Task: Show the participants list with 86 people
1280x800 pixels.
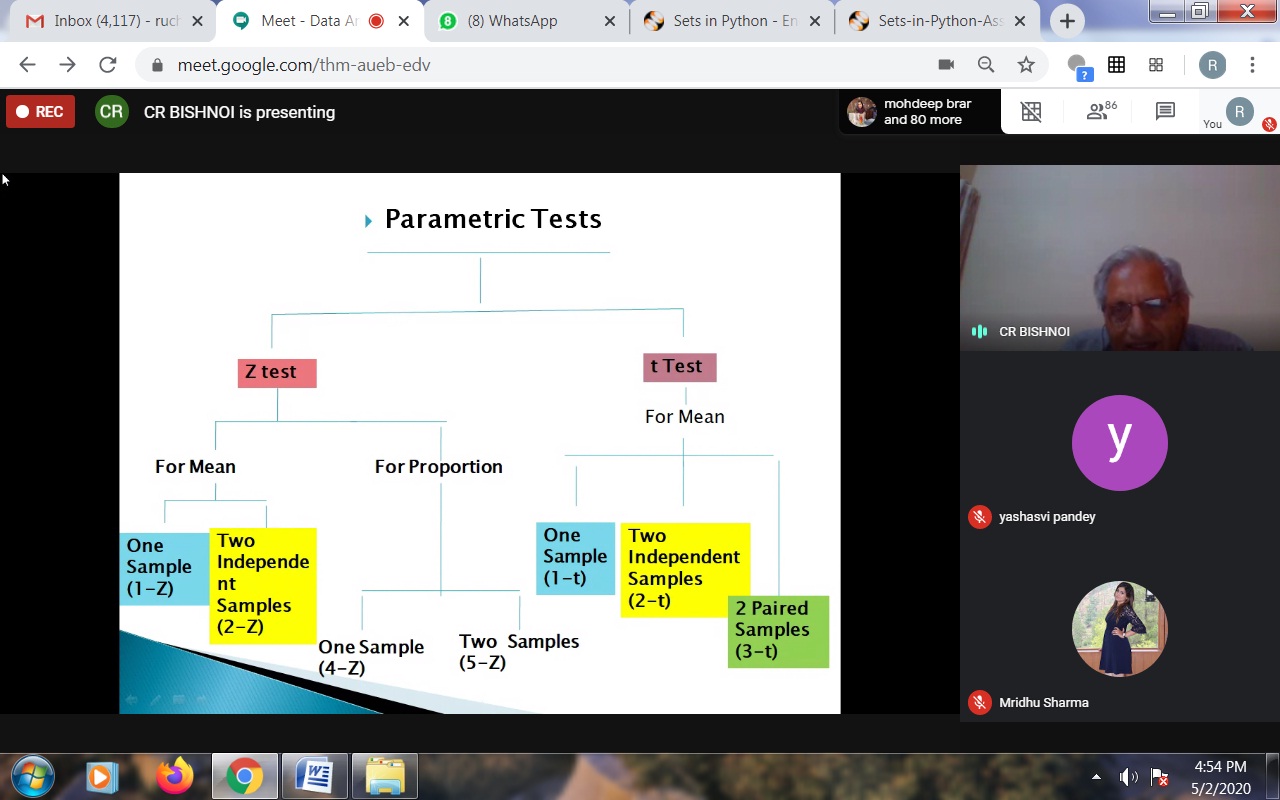Action: tap(1100, 112)
